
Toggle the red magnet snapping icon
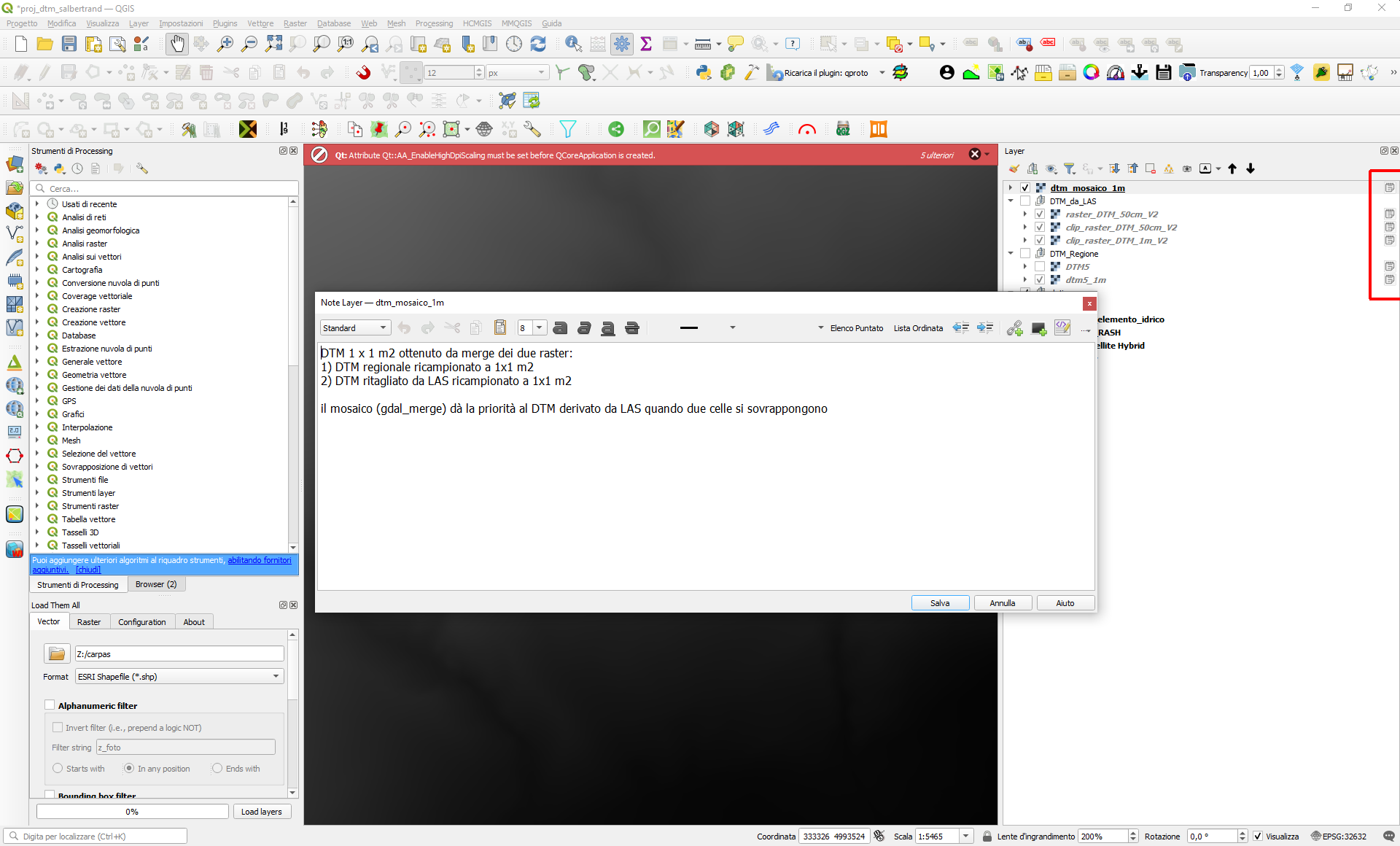tap(363, 72)
